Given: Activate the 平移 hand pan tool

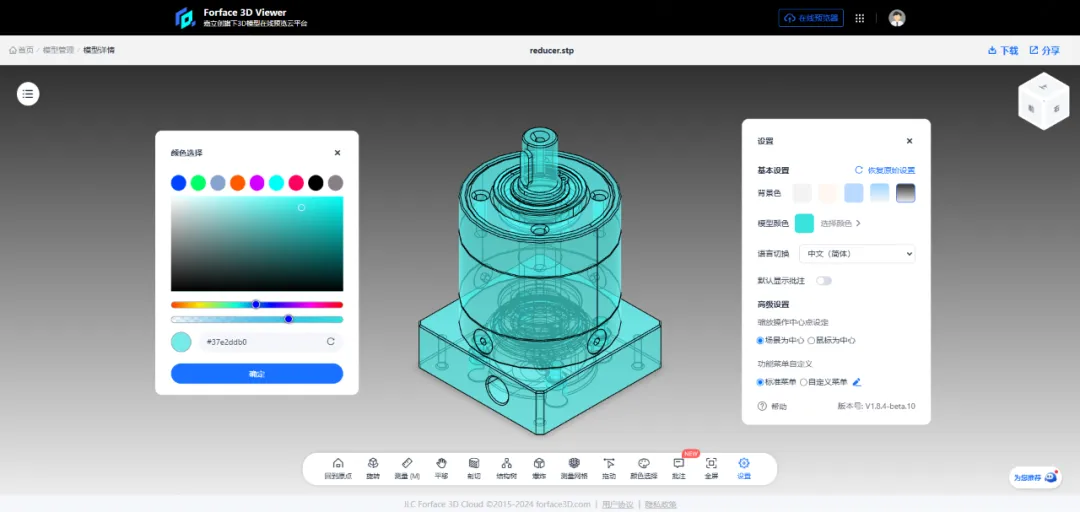Looking at the screenshot, I should tap(441, 464).
